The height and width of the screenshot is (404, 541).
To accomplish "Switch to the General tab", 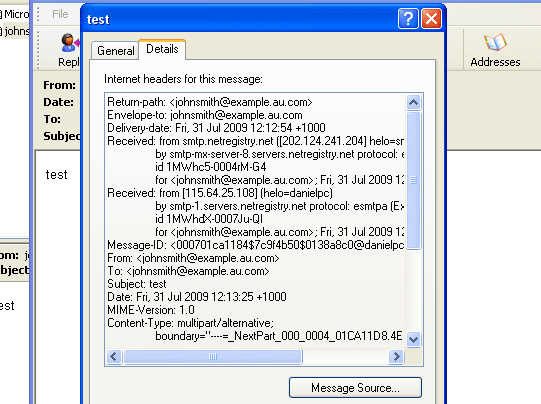I will [x=116, y=51].
